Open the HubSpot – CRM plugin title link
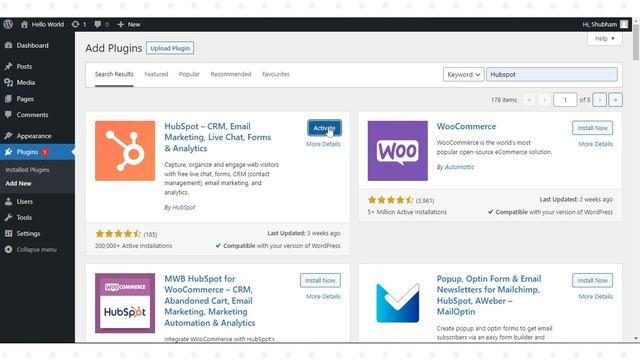The image size is (640, 360). tap(218, 137)
